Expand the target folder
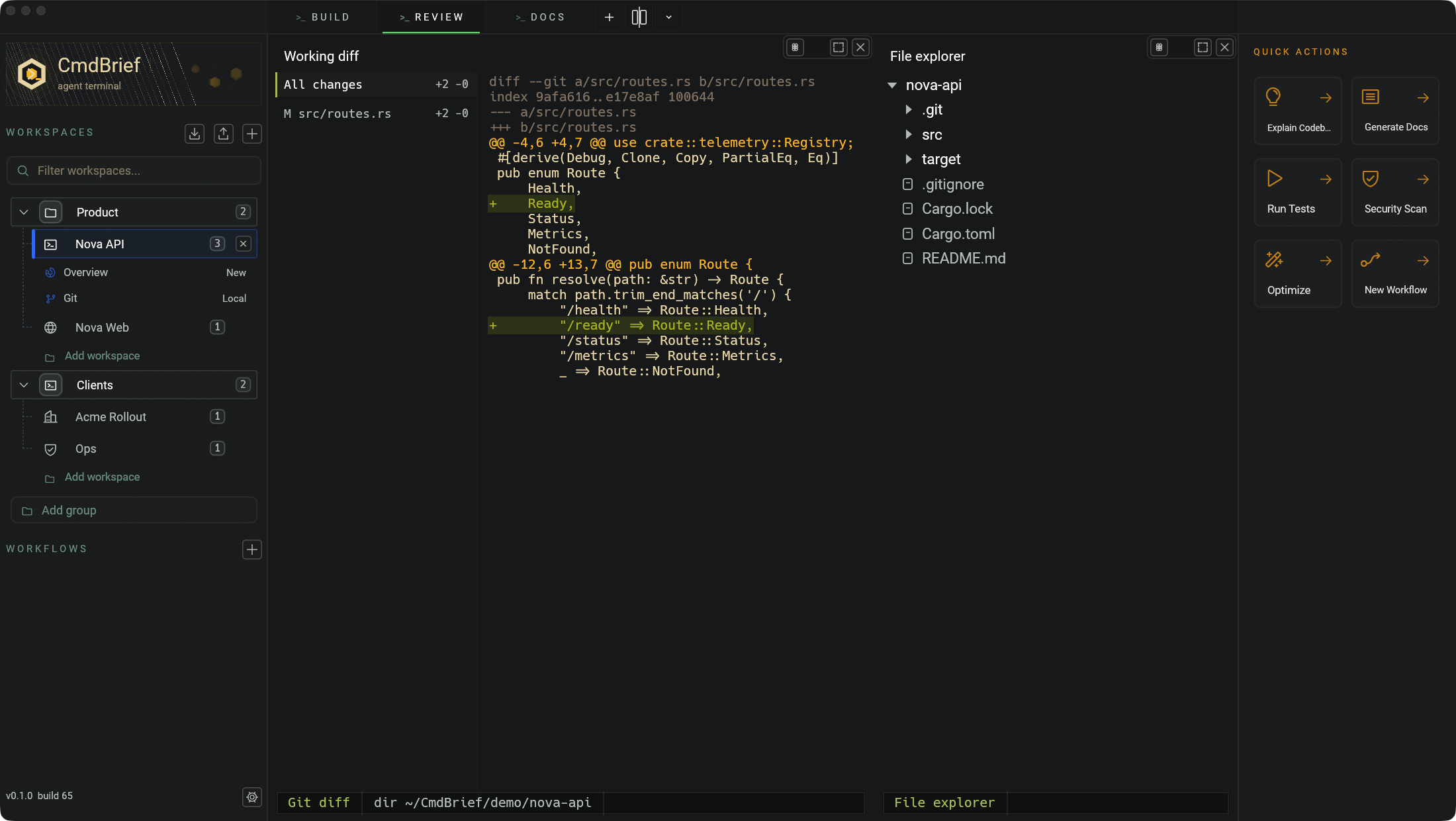This screenshot has width=1456, height=821. pyautogui.click(x=909, y=160)
